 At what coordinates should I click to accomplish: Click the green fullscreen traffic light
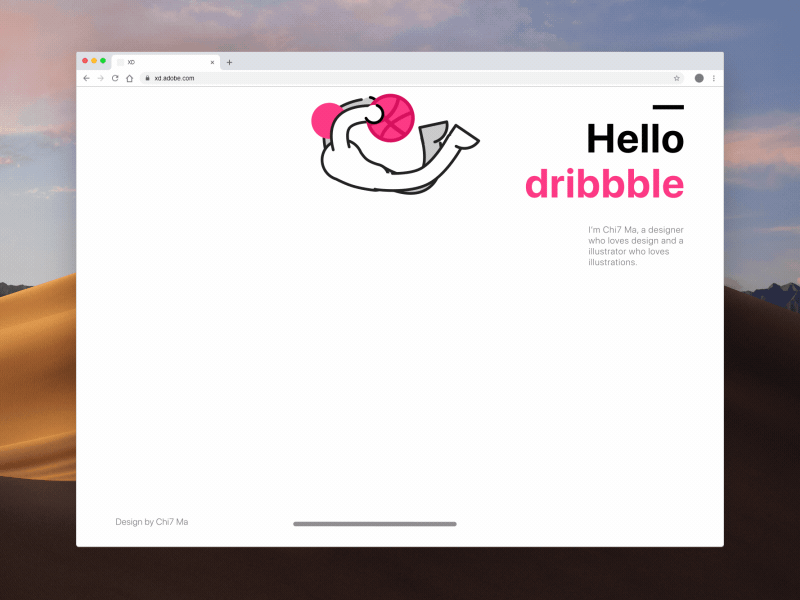104,60
